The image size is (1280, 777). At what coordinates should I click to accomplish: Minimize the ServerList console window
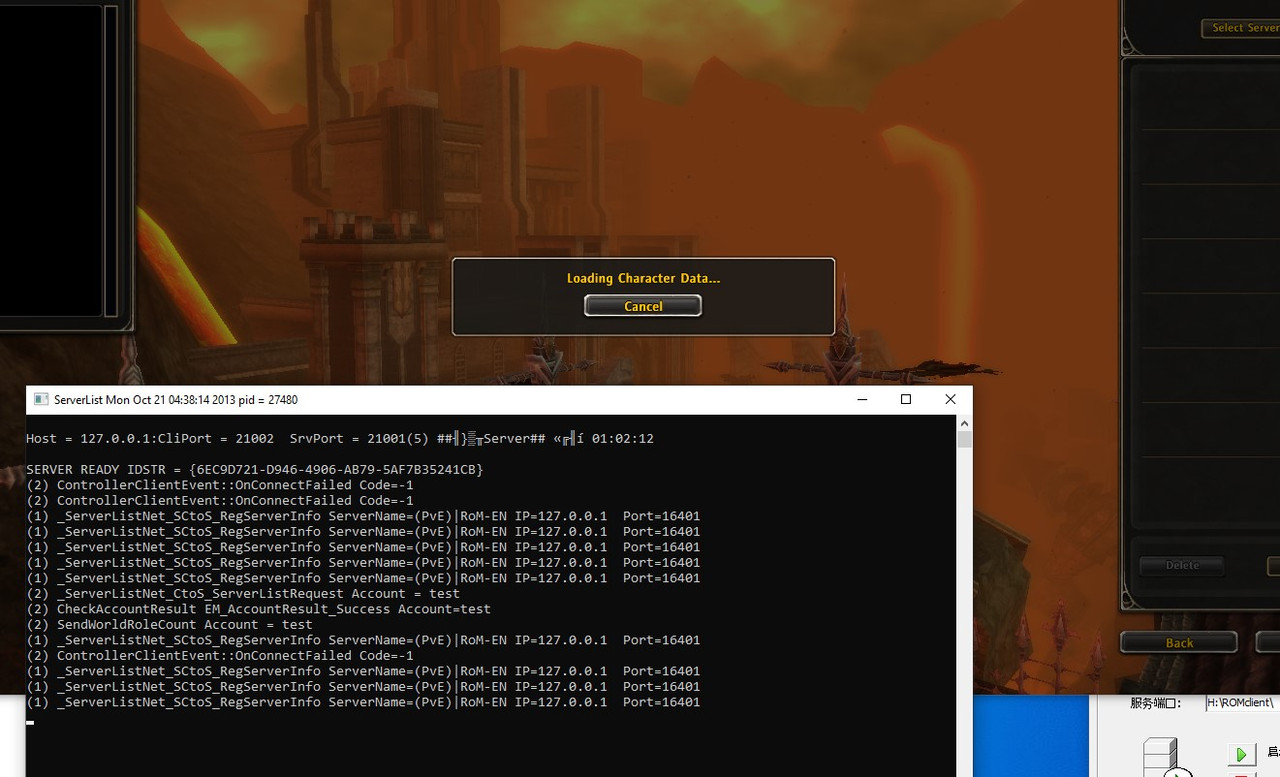coord(862,399)
